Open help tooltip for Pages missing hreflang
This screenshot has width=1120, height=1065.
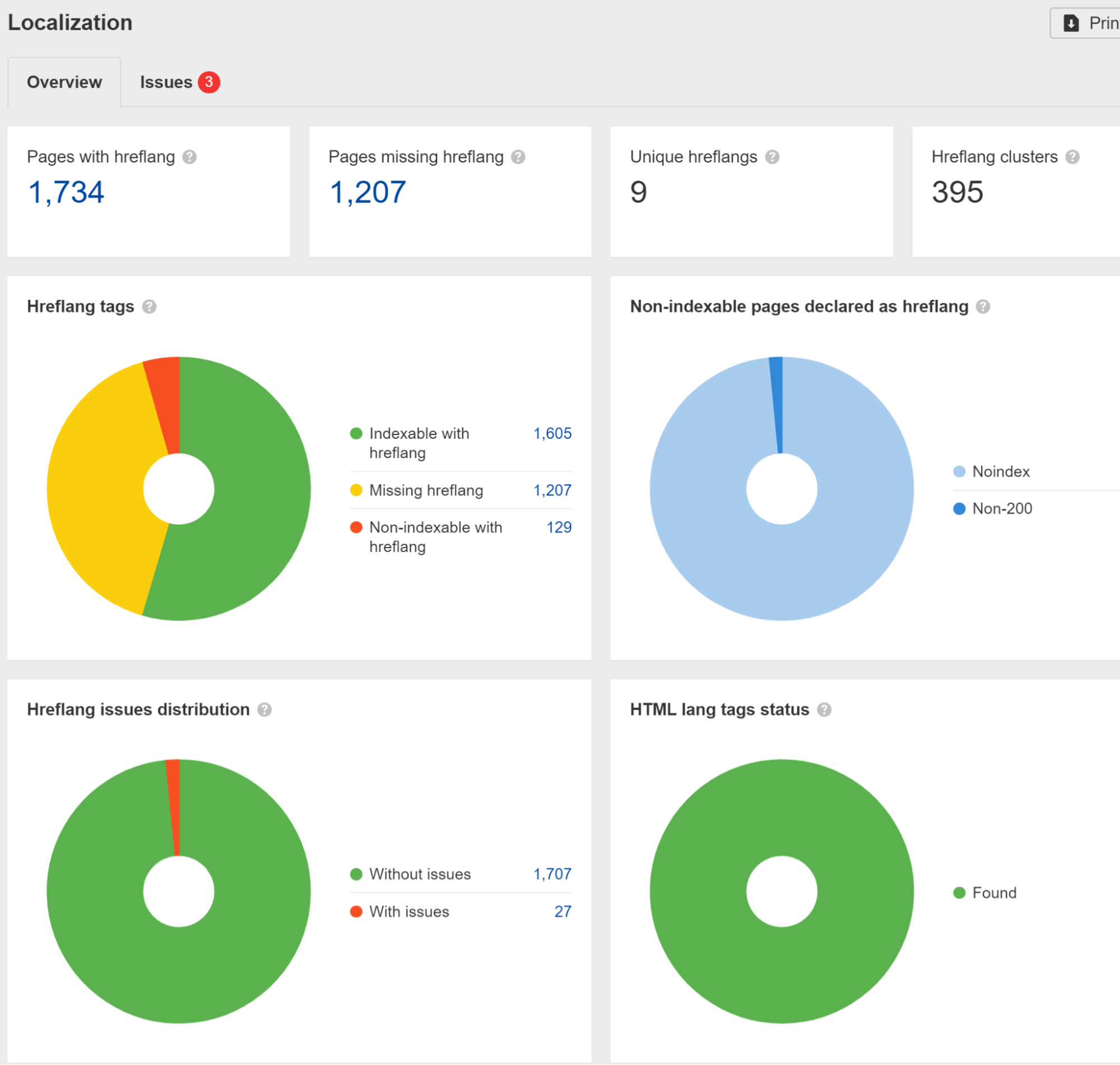pyautogui.click(x=519, y=158)
